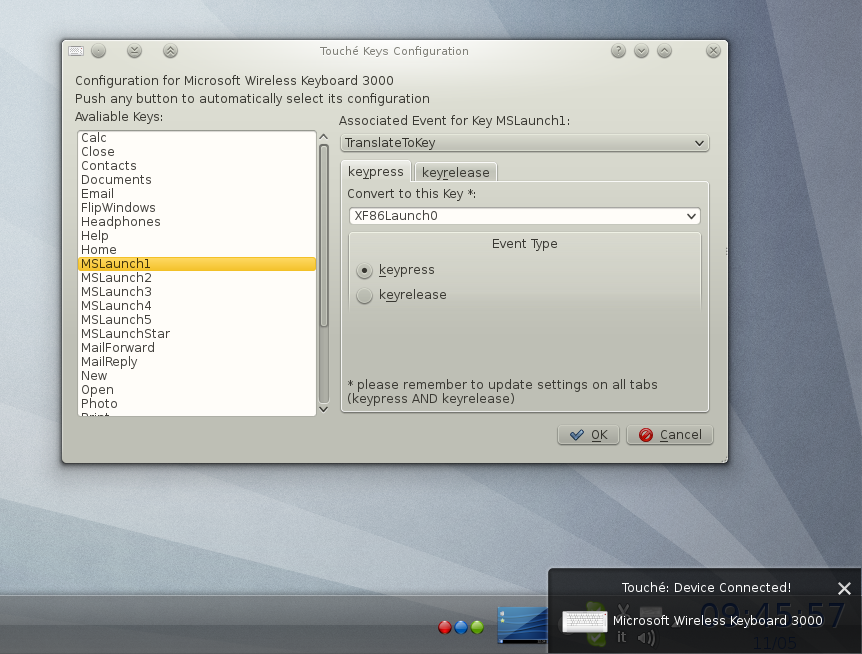862x654 pixels.
Task: Dismiss the Touché Device Connected notification
Action: pyautogui.click(x=844, y=589)
